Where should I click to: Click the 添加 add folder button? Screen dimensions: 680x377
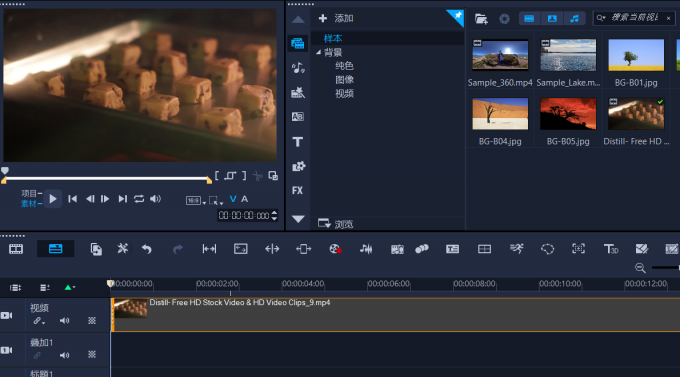click(336, 18)
